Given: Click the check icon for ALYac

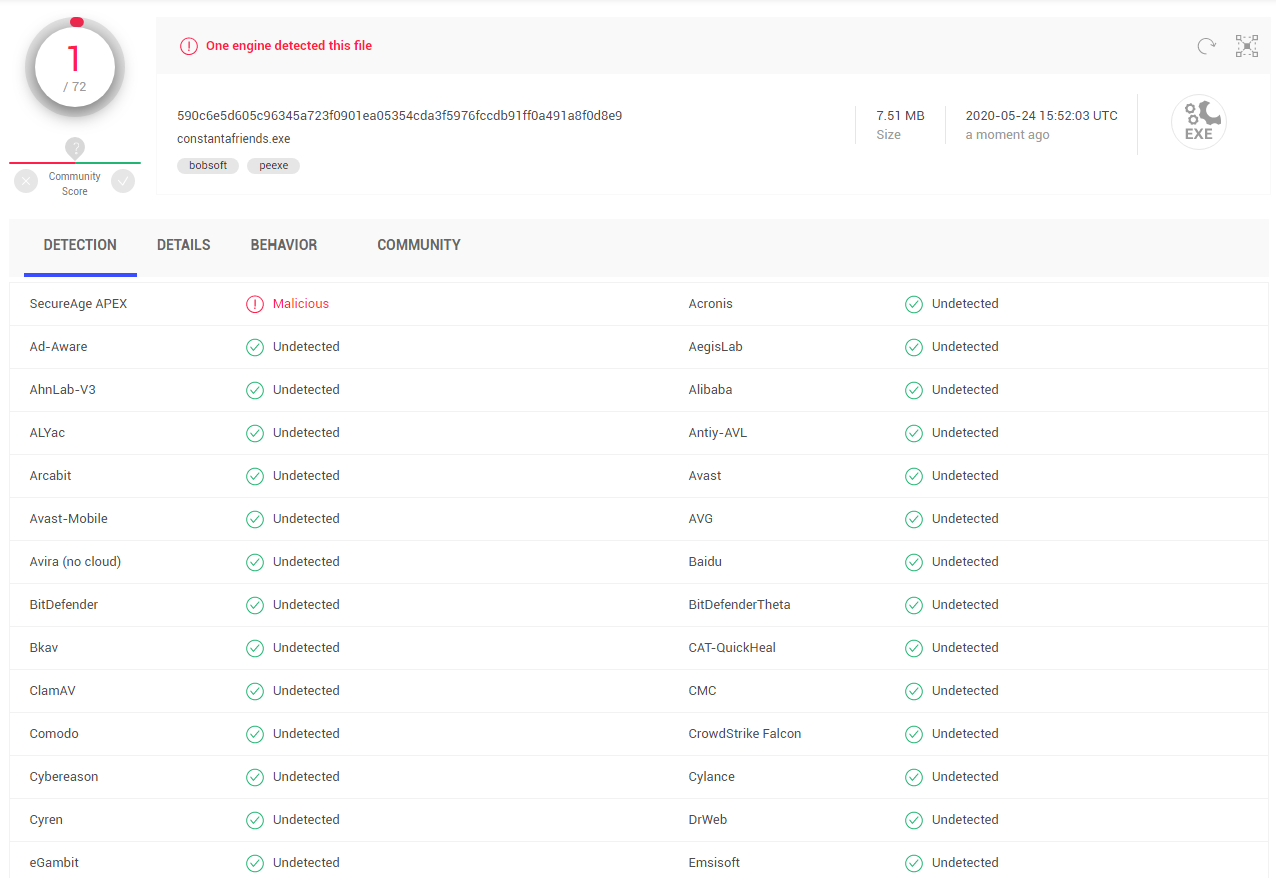Looking at the screenshot, I should click(255, 433).
